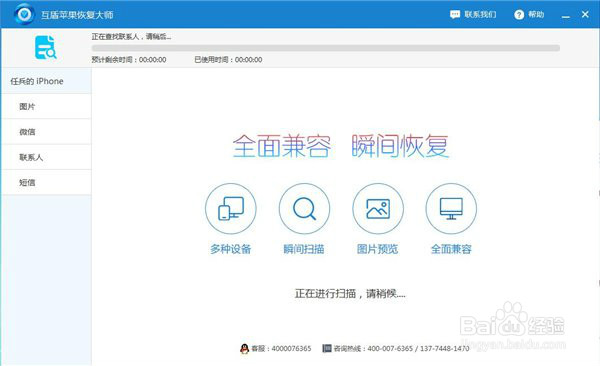This screenshot has height=366, width=600.
Task: Click the scan progress bar
Action: tap(326, 48)
